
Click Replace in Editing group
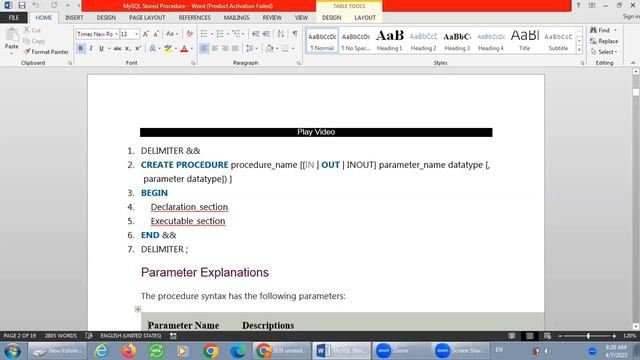click(x=604, y=41)
